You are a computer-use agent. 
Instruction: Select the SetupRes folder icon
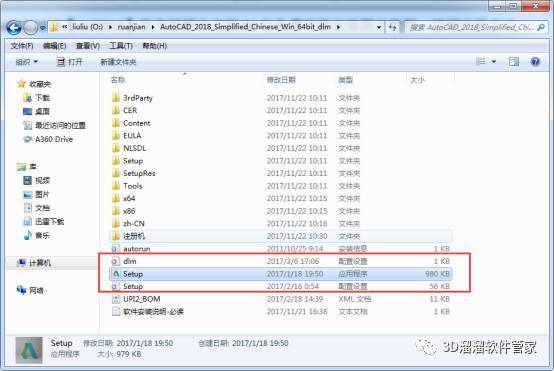(x=116, y=173)
